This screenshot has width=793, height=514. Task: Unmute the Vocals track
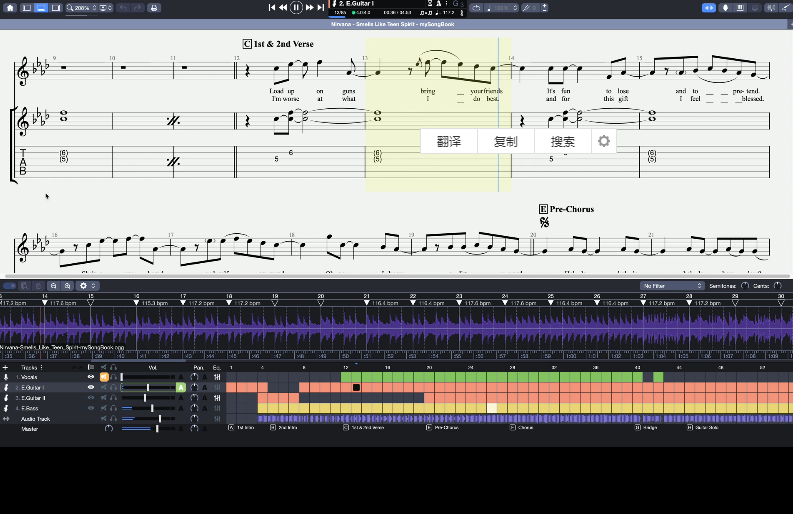[x=103, y=377]
